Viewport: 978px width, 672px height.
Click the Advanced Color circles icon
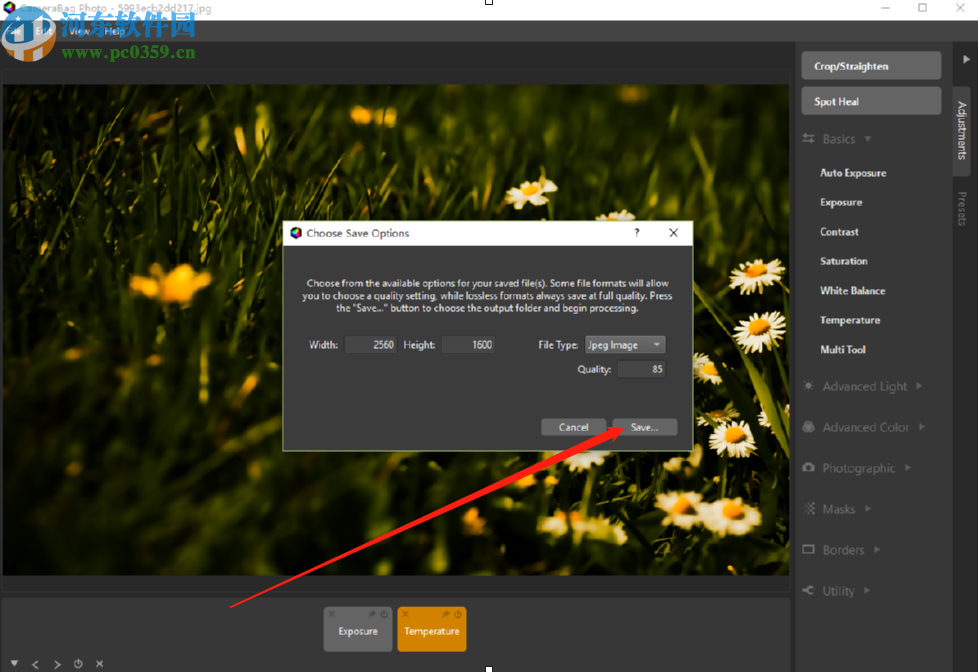point(808,427)
